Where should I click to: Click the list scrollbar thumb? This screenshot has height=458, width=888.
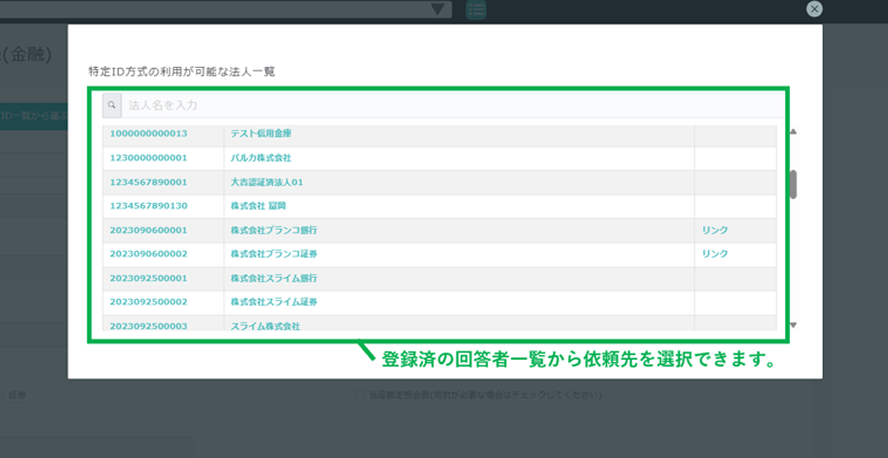793,184
